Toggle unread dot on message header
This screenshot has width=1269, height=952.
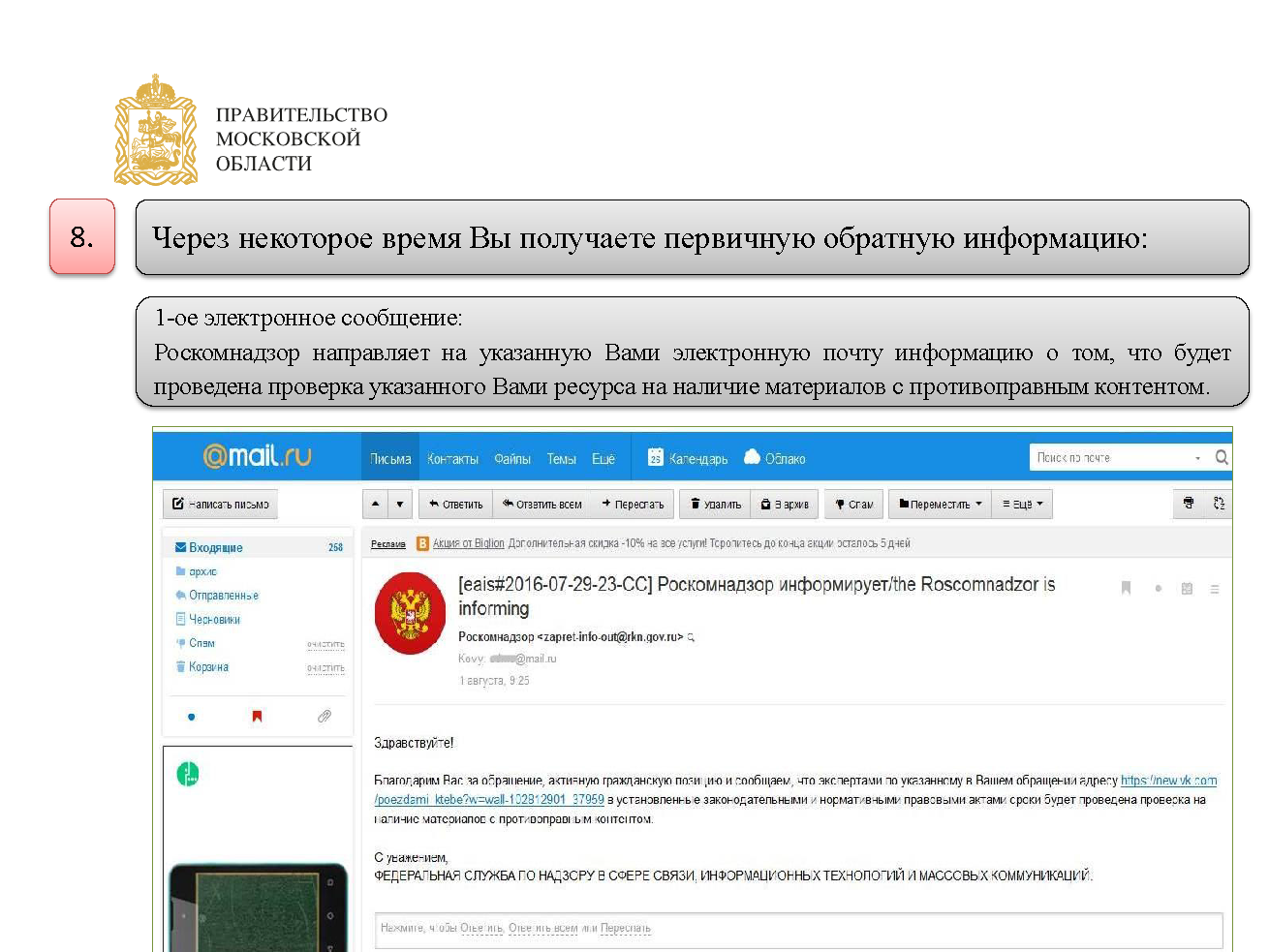pyautogui.click(x=1158, y=588)
